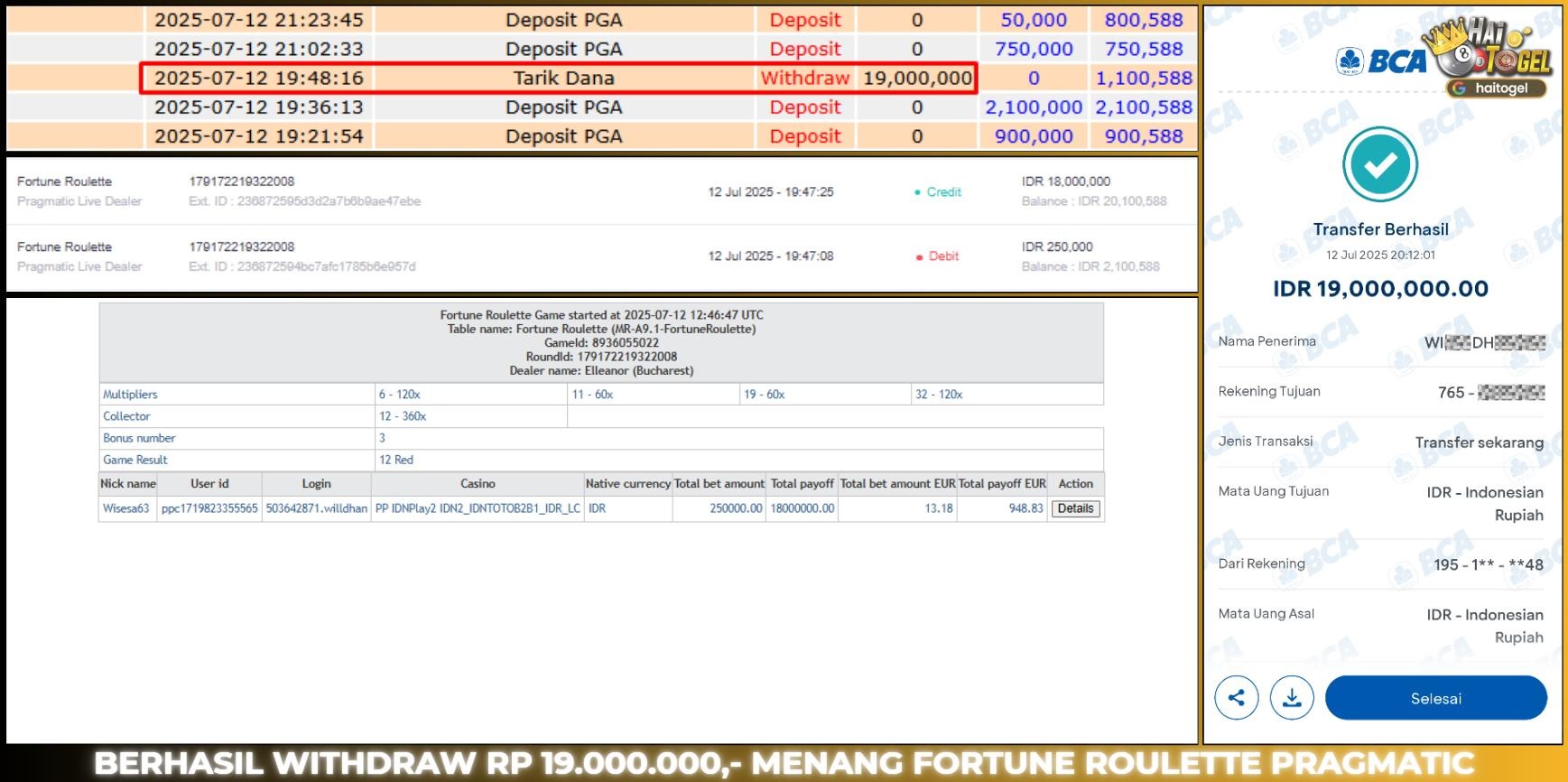This screenshot has height=782, width=1568.
Task: Click the Action column header
Action: pyautogui.click(x=1075, y=484)
